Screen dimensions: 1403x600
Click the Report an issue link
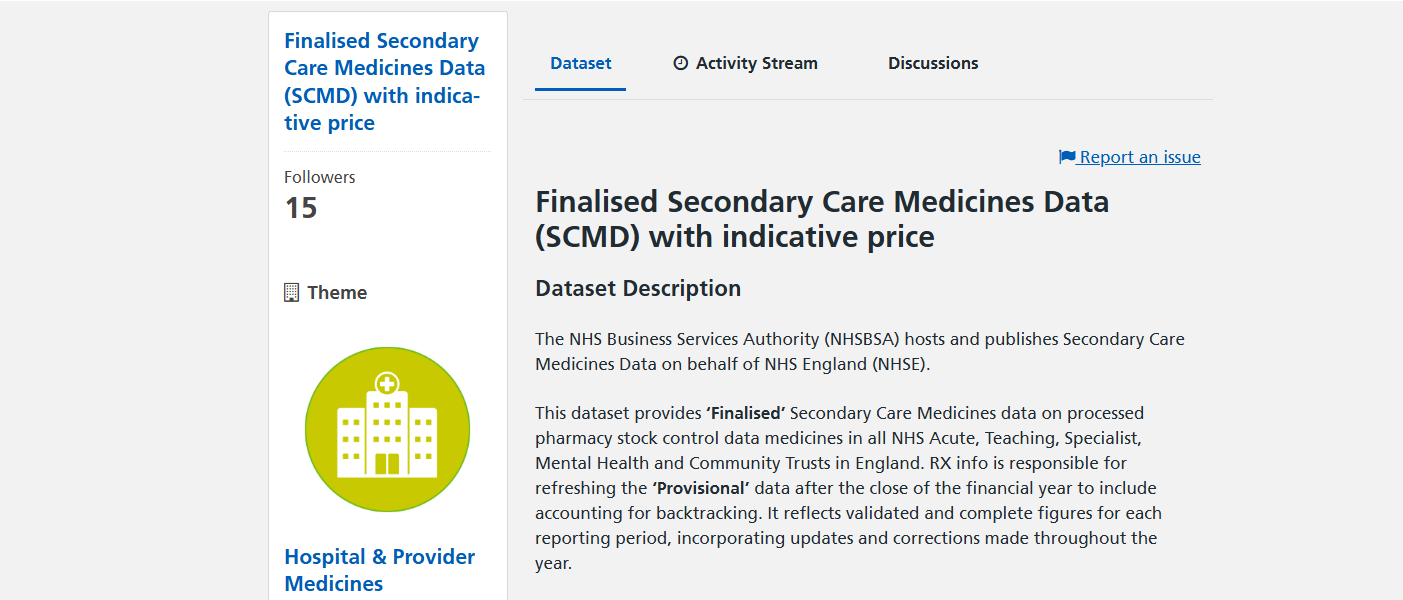1140,157
